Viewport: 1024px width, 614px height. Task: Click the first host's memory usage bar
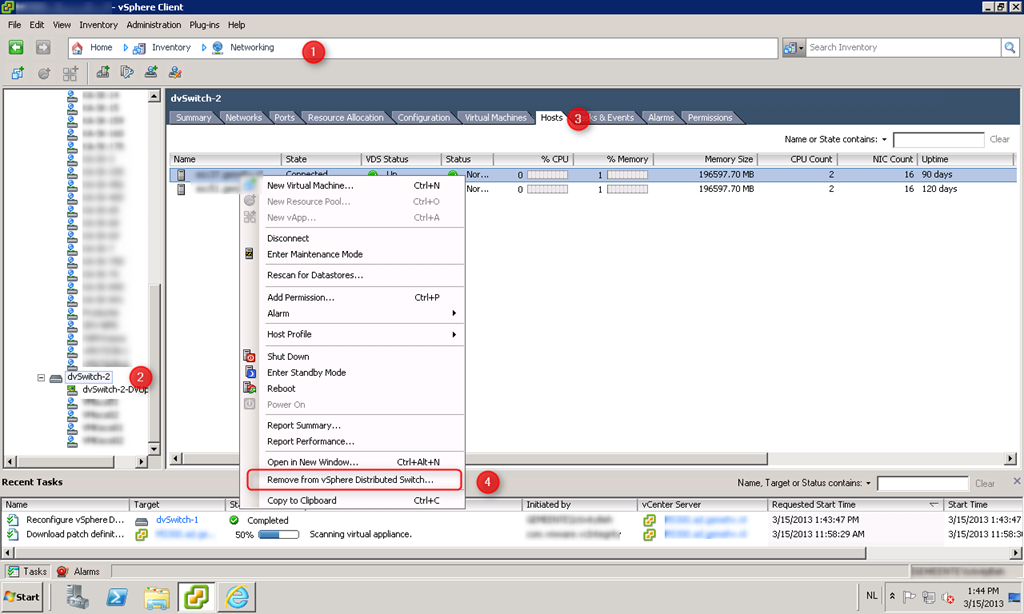point(627,175)
